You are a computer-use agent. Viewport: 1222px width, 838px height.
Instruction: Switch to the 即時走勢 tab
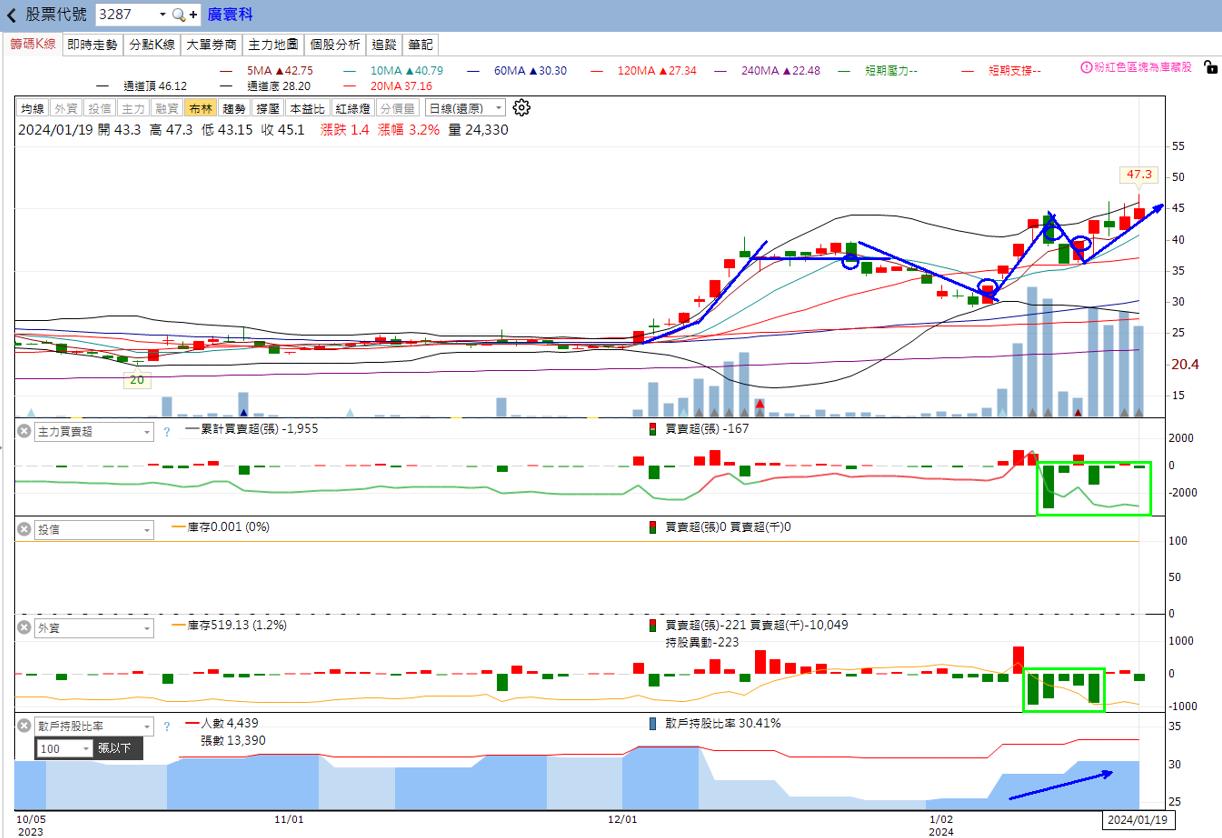pos(92,45)
